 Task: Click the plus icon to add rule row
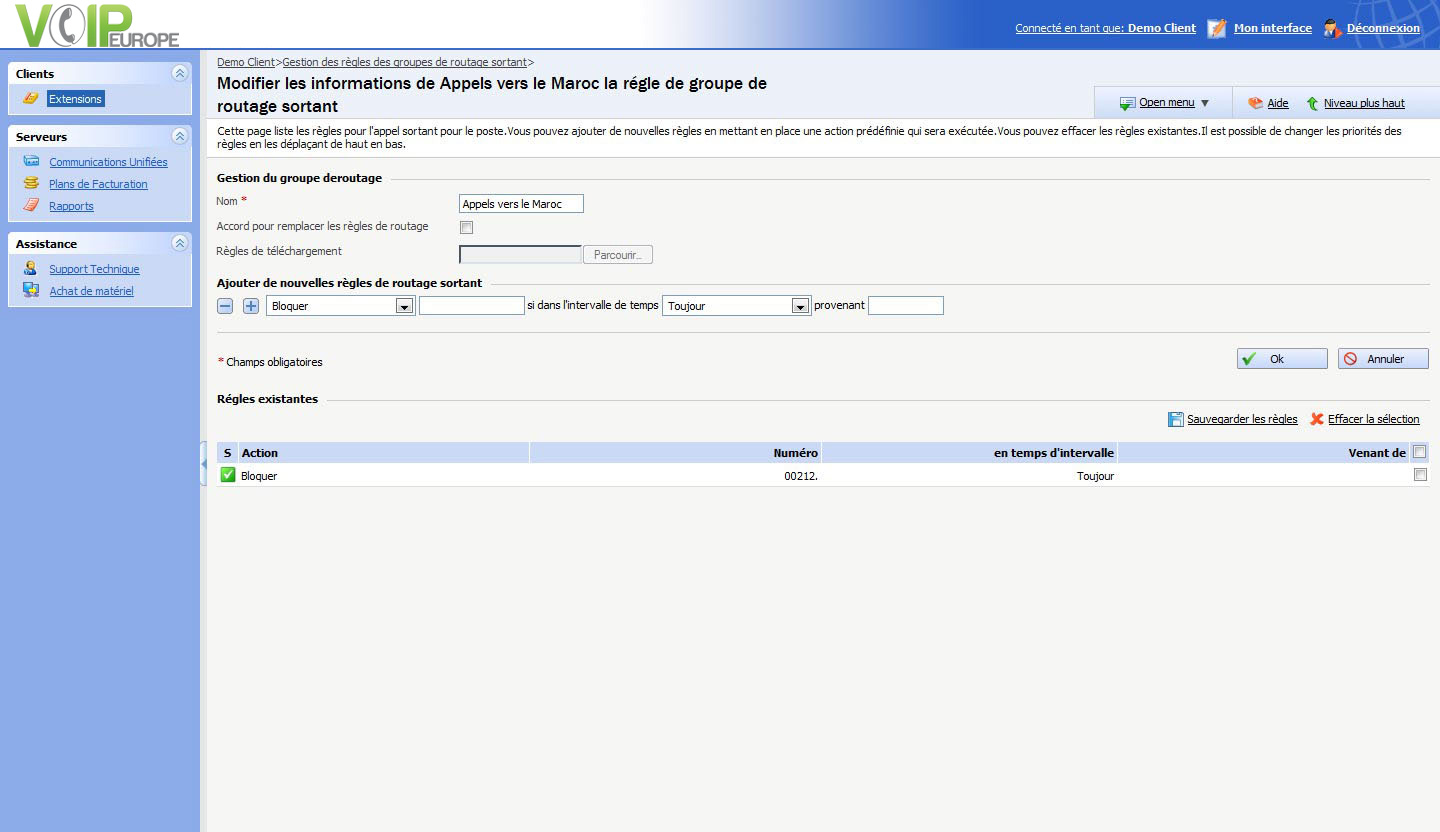(251, 306)
